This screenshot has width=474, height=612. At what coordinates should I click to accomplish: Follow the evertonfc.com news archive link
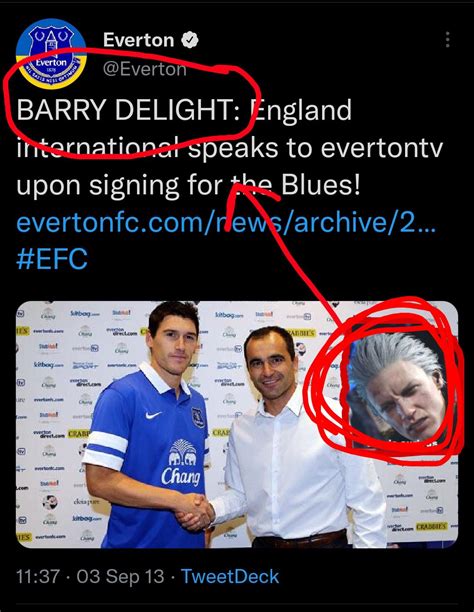pyautogui.click(x=226, y=222)
